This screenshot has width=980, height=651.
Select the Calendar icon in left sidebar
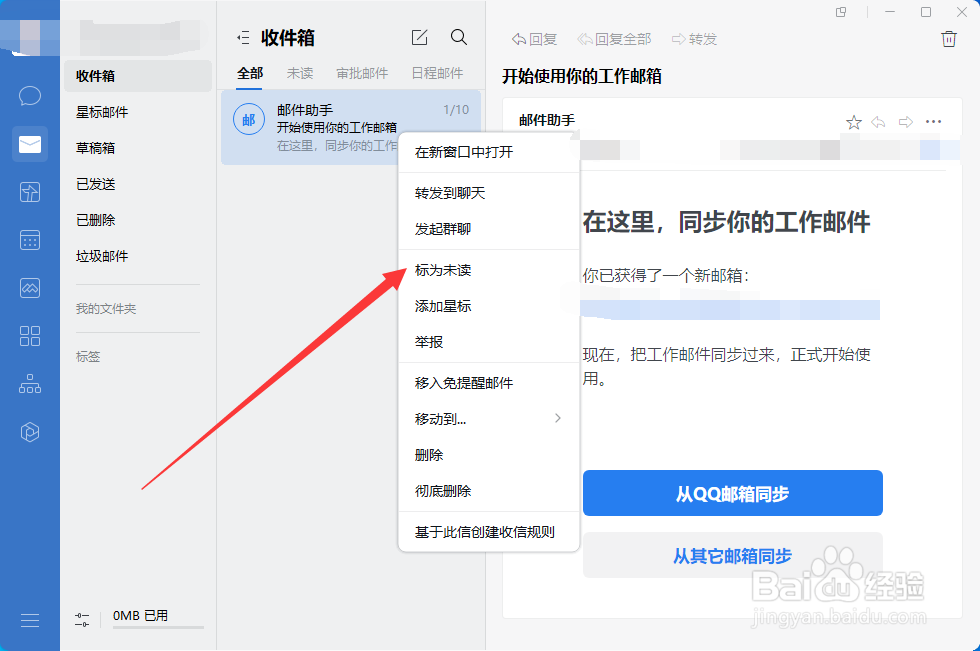[30, 240]
